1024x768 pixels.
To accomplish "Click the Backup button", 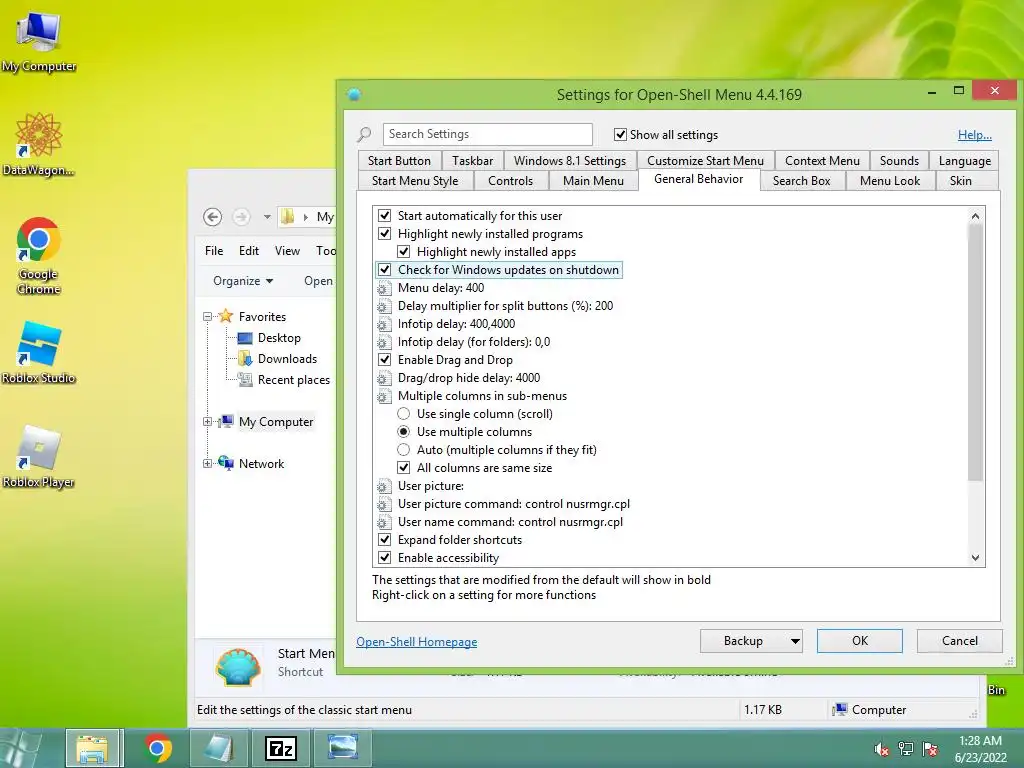I will point(743,641).
